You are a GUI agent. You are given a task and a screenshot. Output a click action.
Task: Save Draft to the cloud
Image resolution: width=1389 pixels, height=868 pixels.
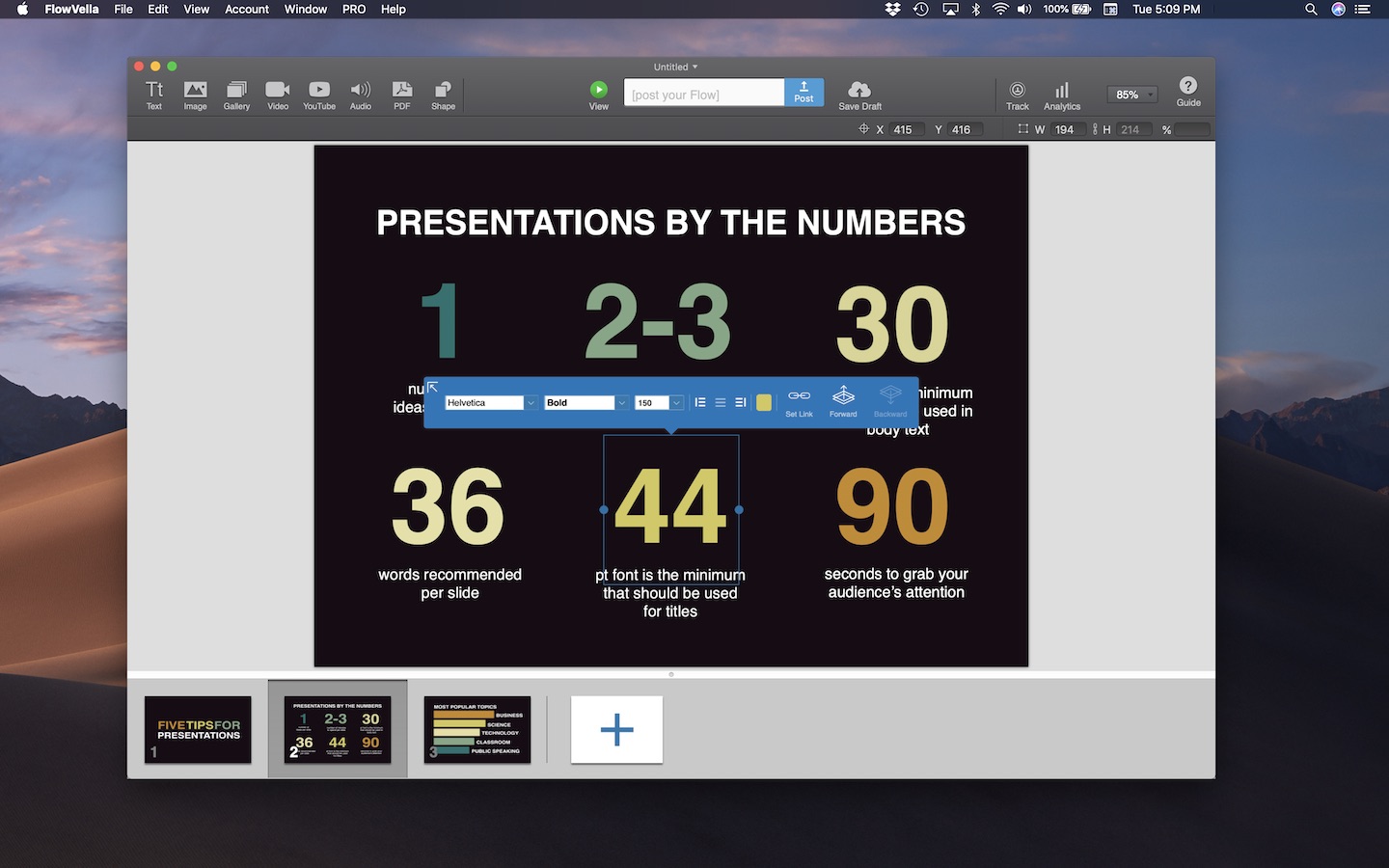click(859, 95)
